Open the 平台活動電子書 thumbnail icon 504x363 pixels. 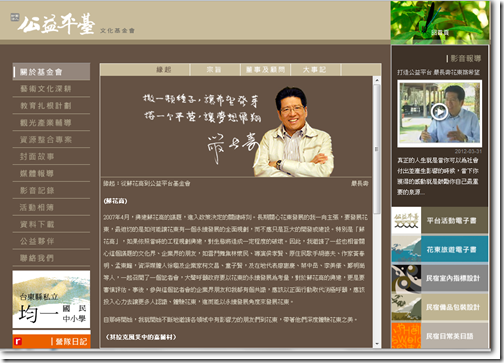point(406,220)
